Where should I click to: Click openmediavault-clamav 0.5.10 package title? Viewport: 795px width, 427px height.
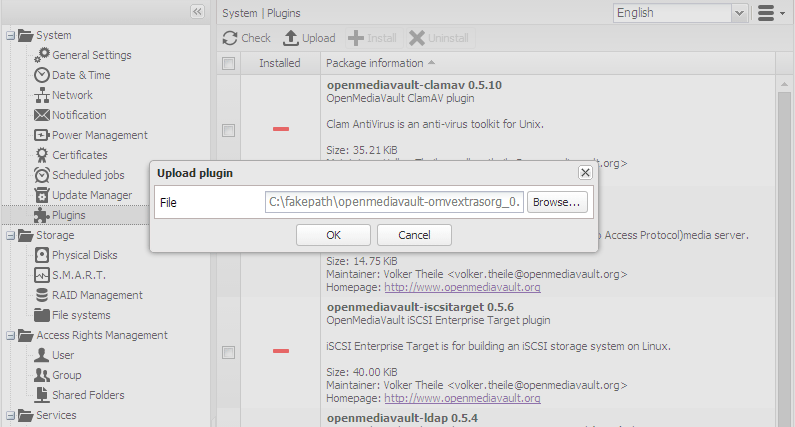[414, 85]
